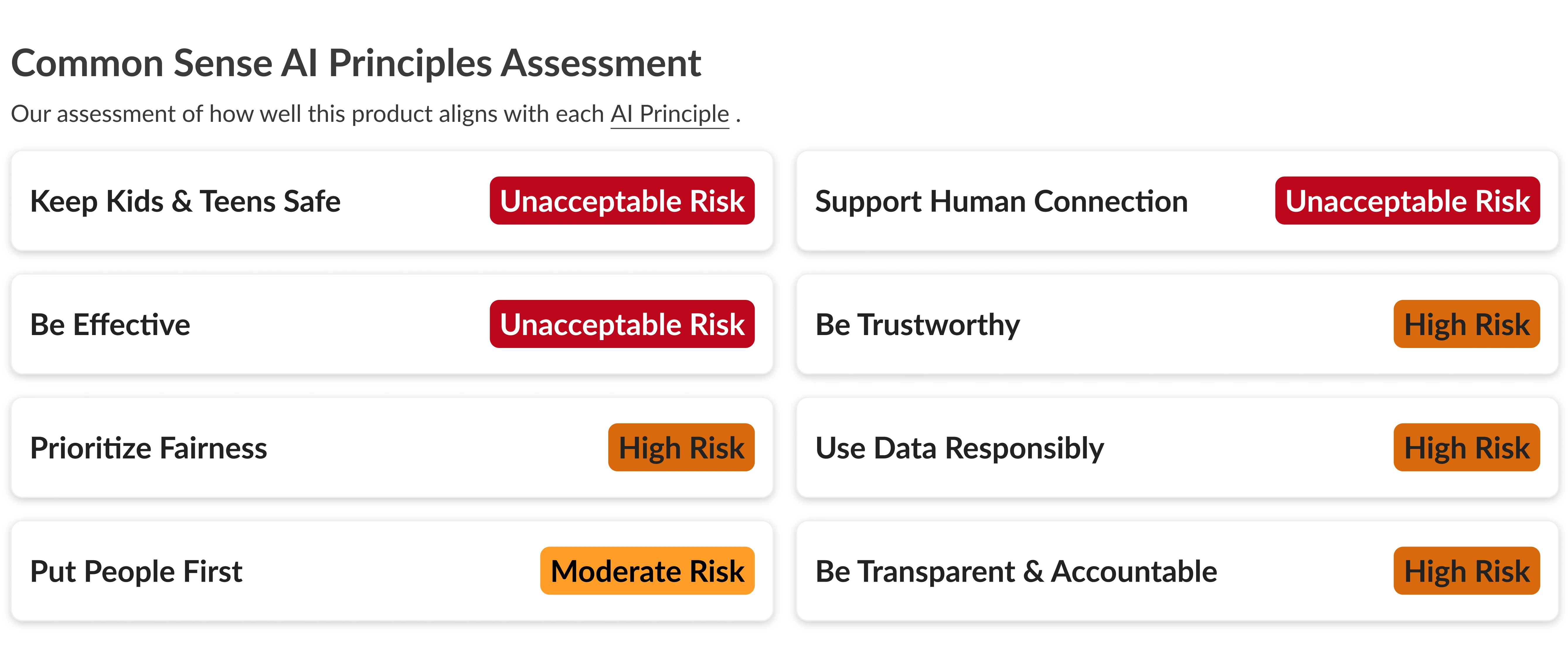This screenshot has height=659, width=1568.
Task: Open the AI Principle link
Action: point(670,115)
